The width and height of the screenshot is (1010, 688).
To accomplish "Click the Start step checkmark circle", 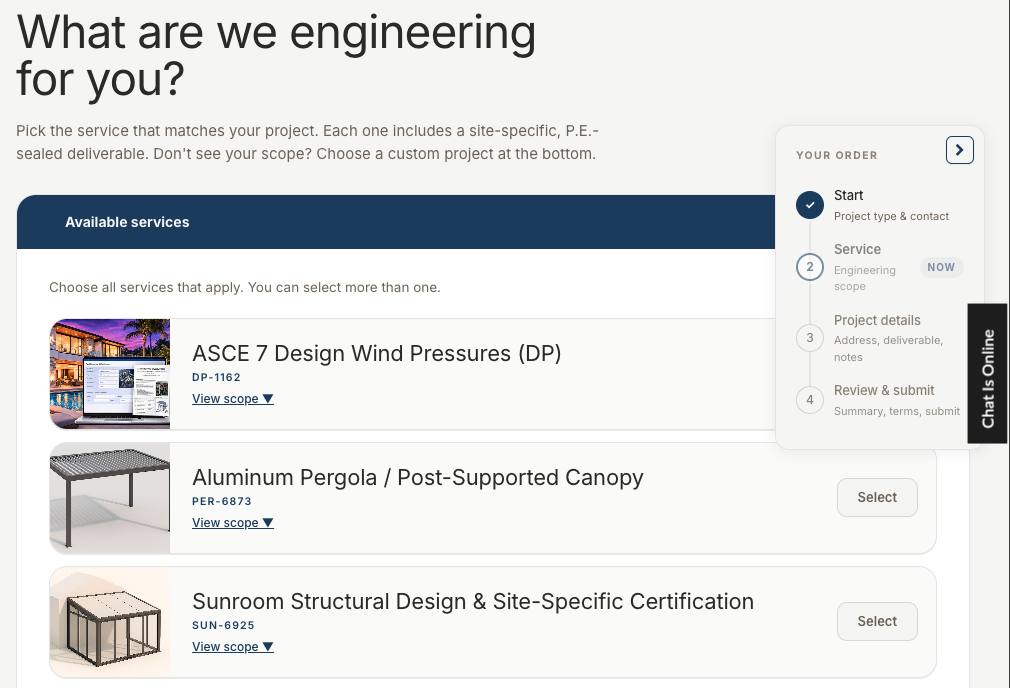I will pos(810,205).
